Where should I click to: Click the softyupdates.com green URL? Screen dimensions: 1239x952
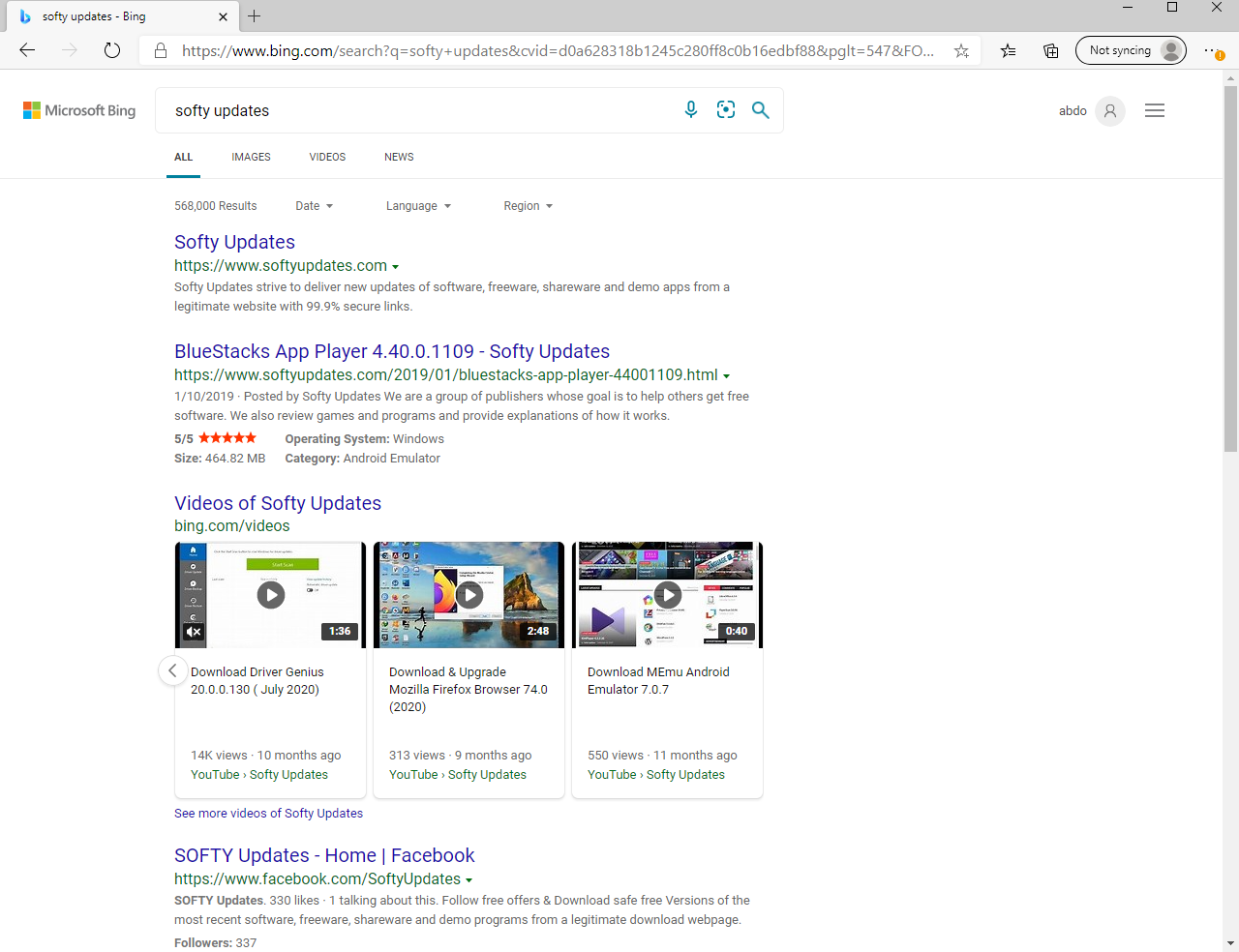281,265
